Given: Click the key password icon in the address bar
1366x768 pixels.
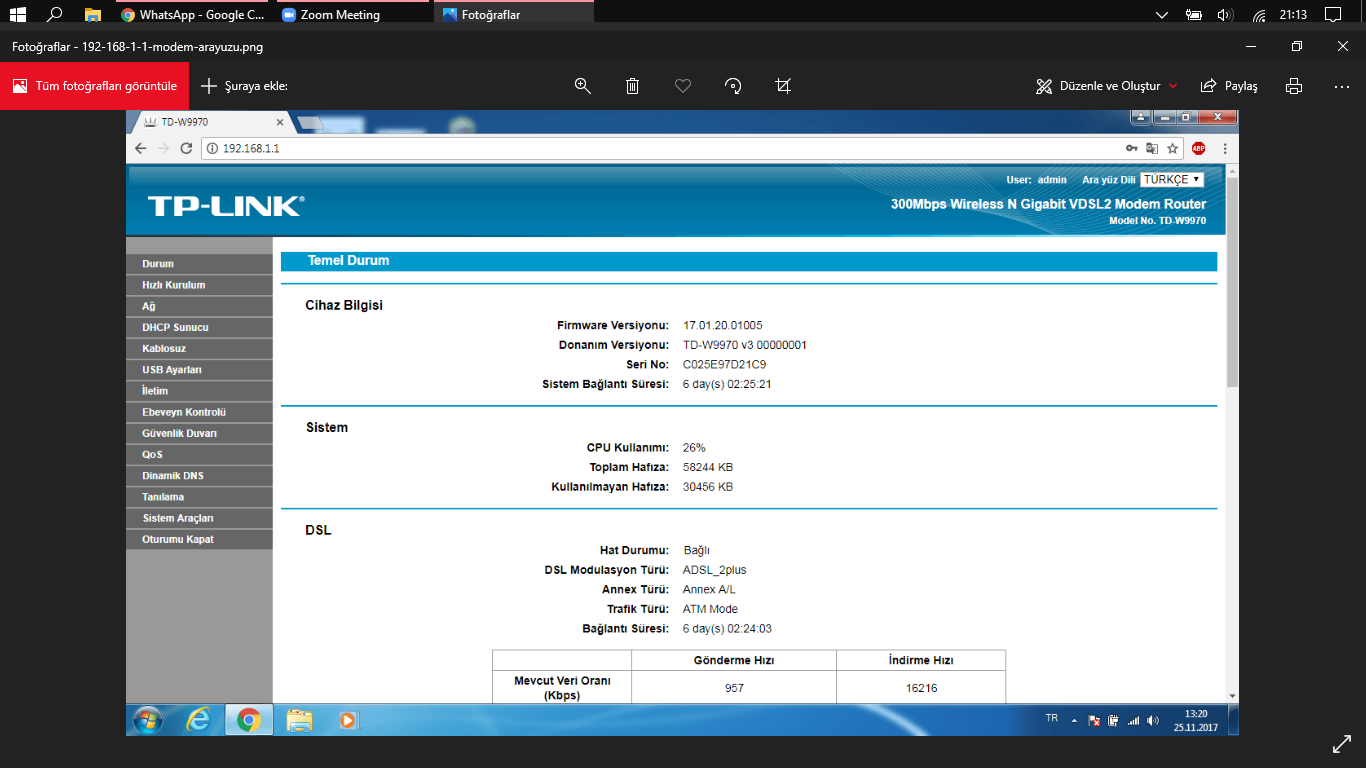Looking at the screenshot, I should 1131,148.
